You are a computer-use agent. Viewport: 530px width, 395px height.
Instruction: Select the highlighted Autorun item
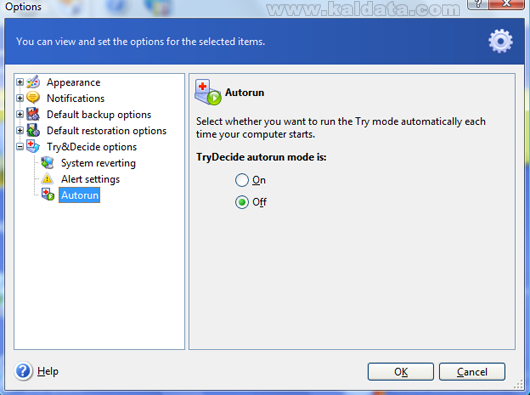79,195
